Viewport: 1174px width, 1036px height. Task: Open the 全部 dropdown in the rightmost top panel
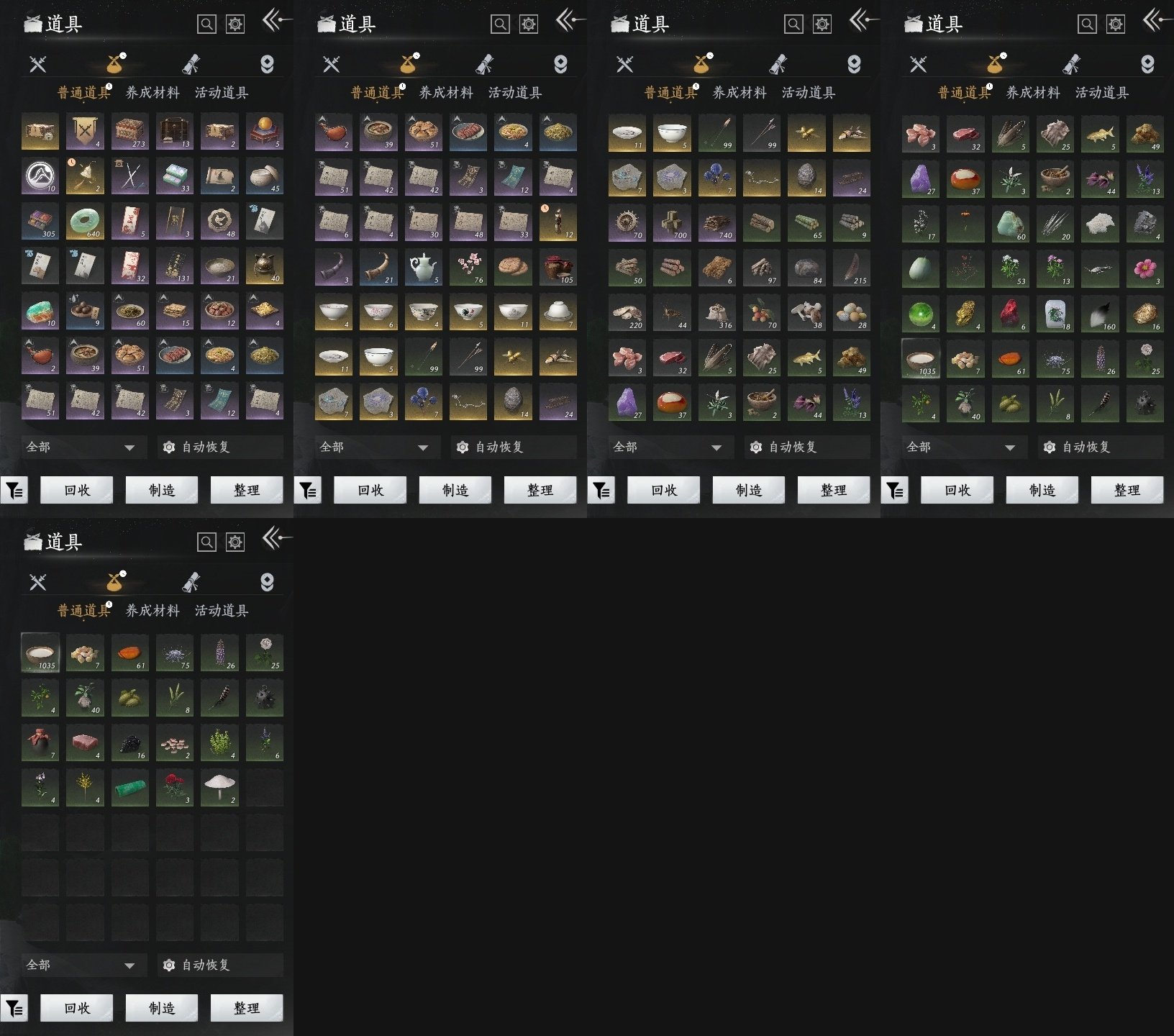(x=963, y=447)
